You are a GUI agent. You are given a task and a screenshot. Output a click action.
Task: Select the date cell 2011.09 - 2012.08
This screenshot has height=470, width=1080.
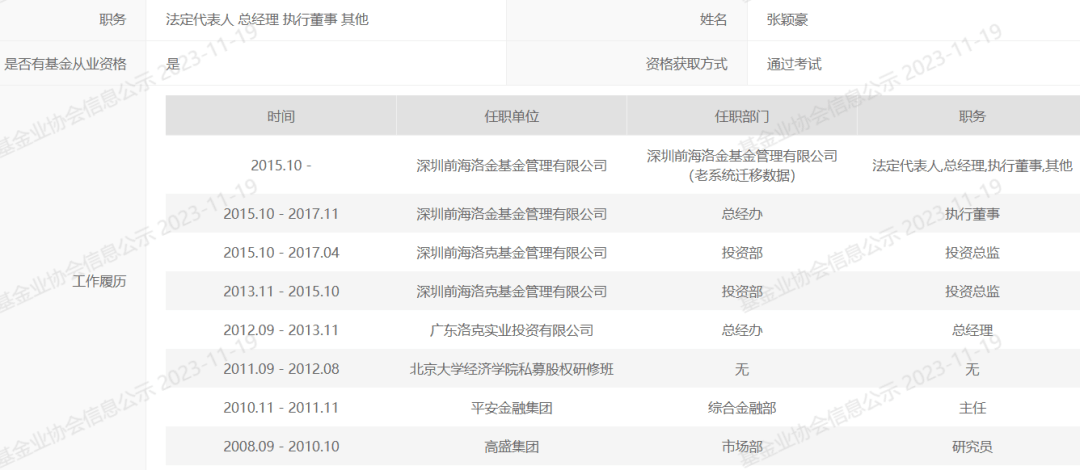point(281,369)
